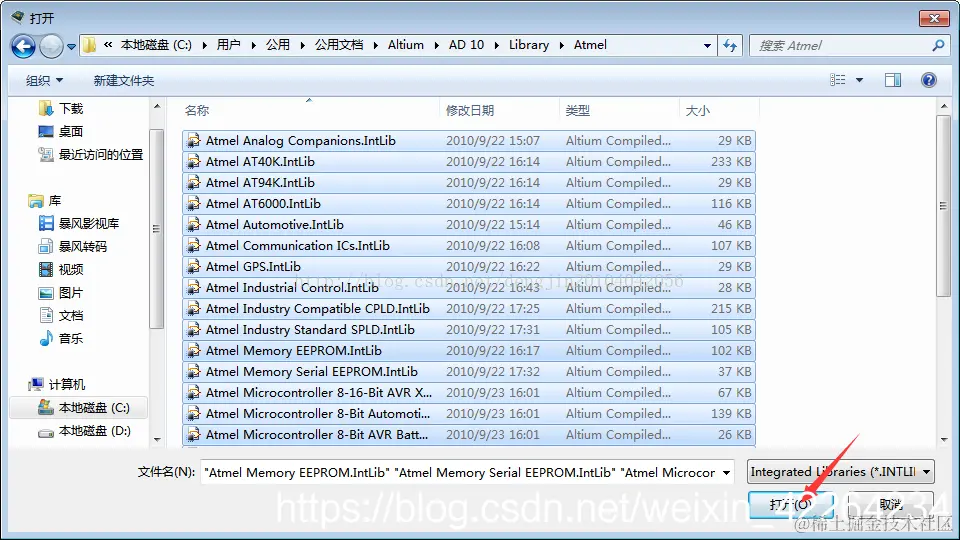Select Atmel Microcontroller 8-Bit AVR Batt file

(468, 435)
